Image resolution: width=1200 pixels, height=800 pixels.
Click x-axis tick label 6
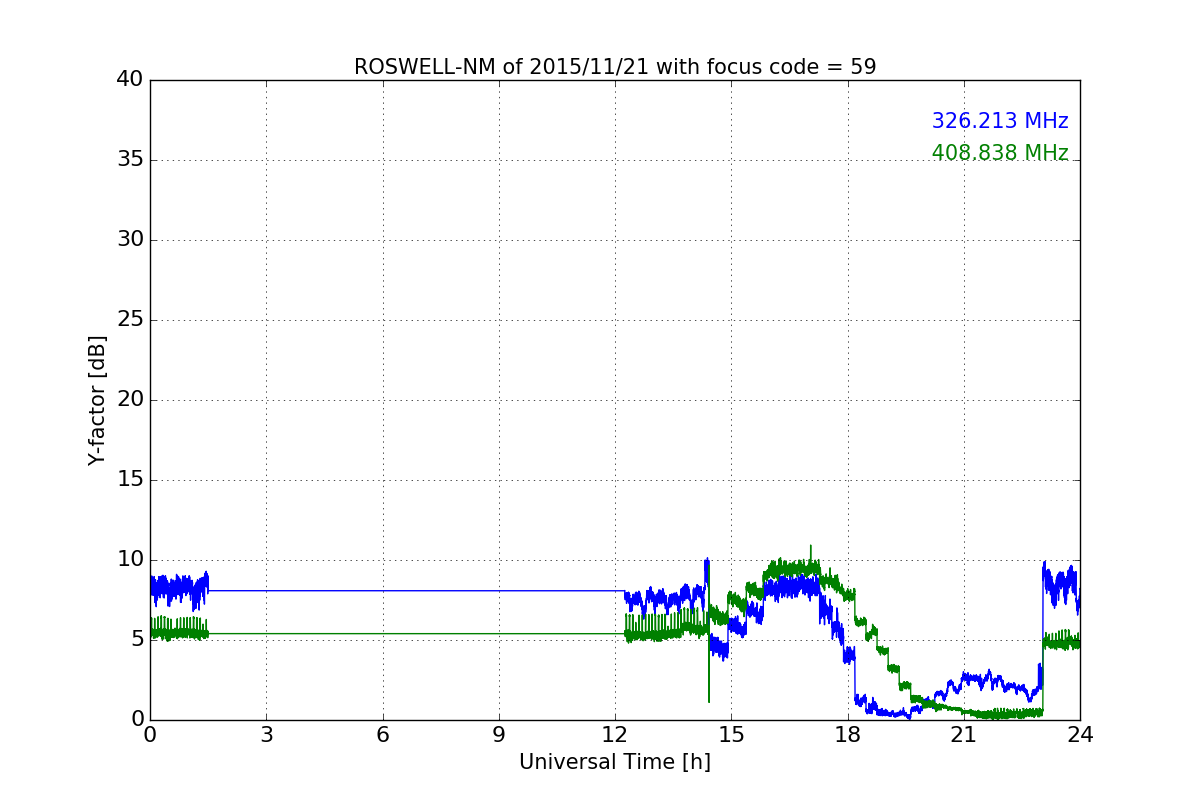tap(382, 735)
